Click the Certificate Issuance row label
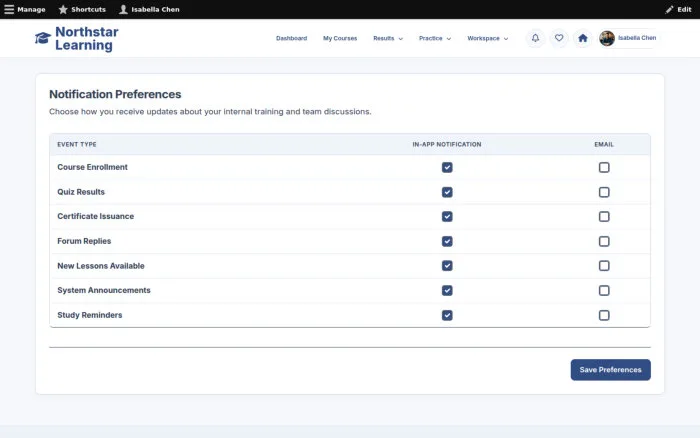700x438 pixels. [96, 216]
